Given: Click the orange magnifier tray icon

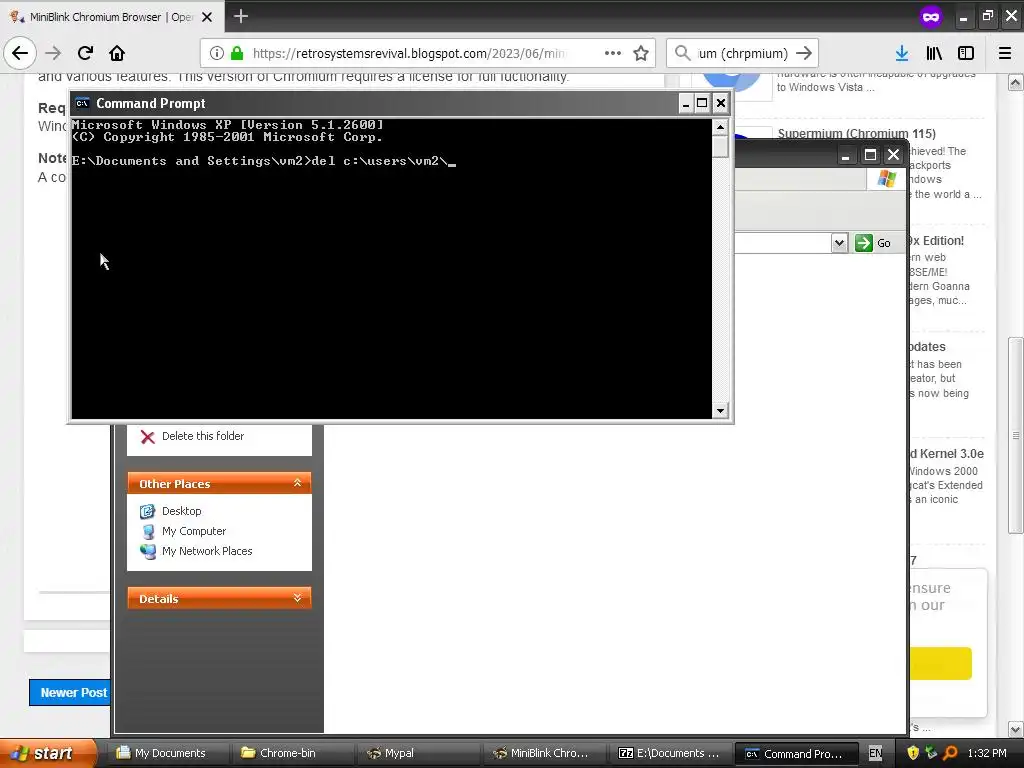Looking at the screenshot, I should pyautogui.click(x=950, y=753).
